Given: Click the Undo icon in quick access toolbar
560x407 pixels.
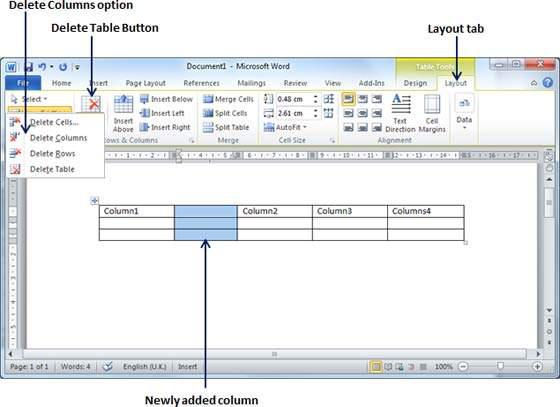Looking at the screenshot, I should 42,67.
